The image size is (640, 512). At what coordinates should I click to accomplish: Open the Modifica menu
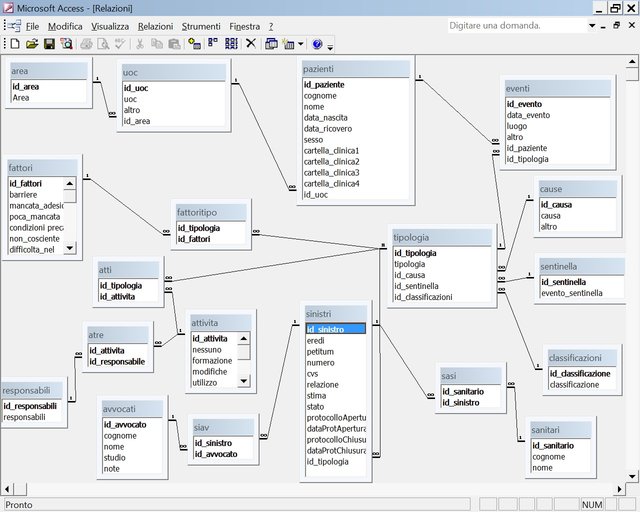point(65,27)
